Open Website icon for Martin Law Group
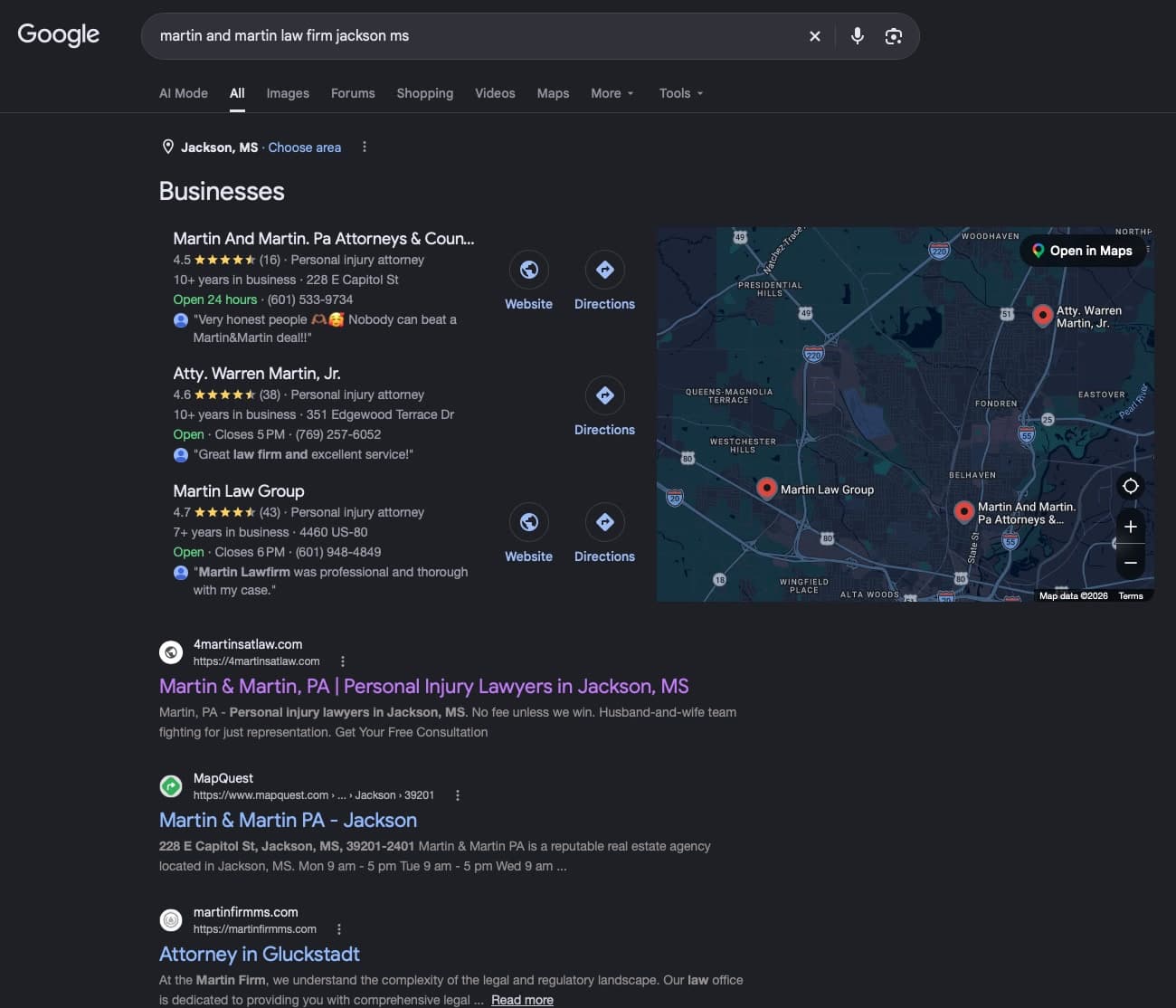The height and width of the screenshot is (1008, 1176). click(529, 522)
